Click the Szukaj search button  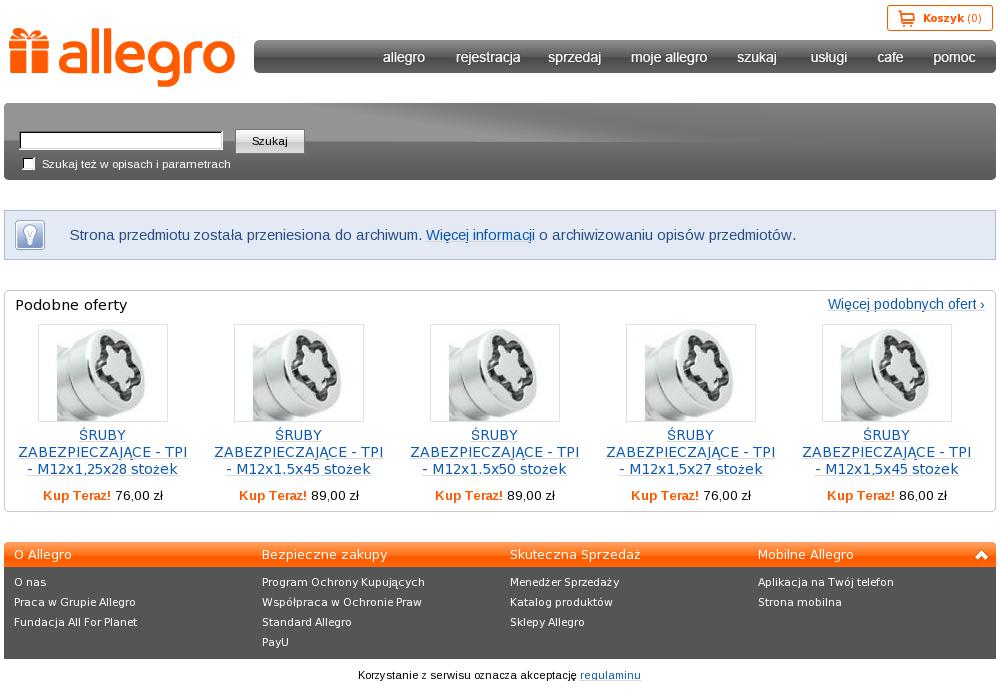click(270, 141)
